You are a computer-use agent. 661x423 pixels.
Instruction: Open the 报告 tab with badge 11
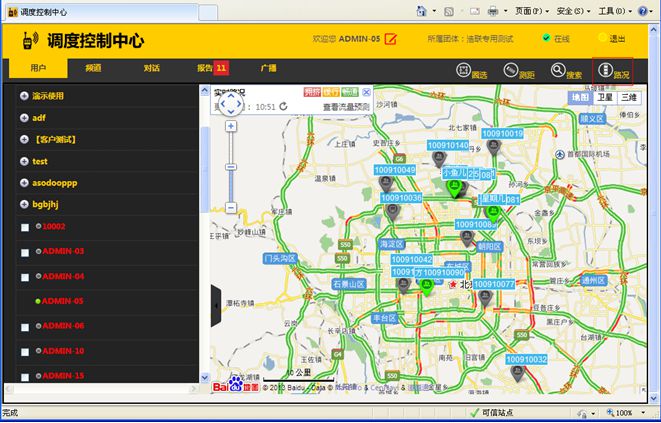[213, 68]
